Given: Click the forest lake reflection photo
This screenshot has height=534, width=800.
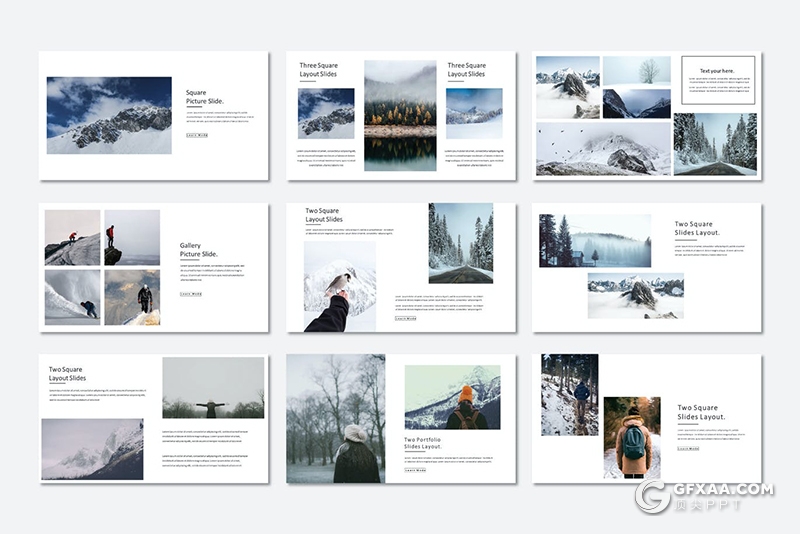Looking at the screenshot, I should 400,115.
